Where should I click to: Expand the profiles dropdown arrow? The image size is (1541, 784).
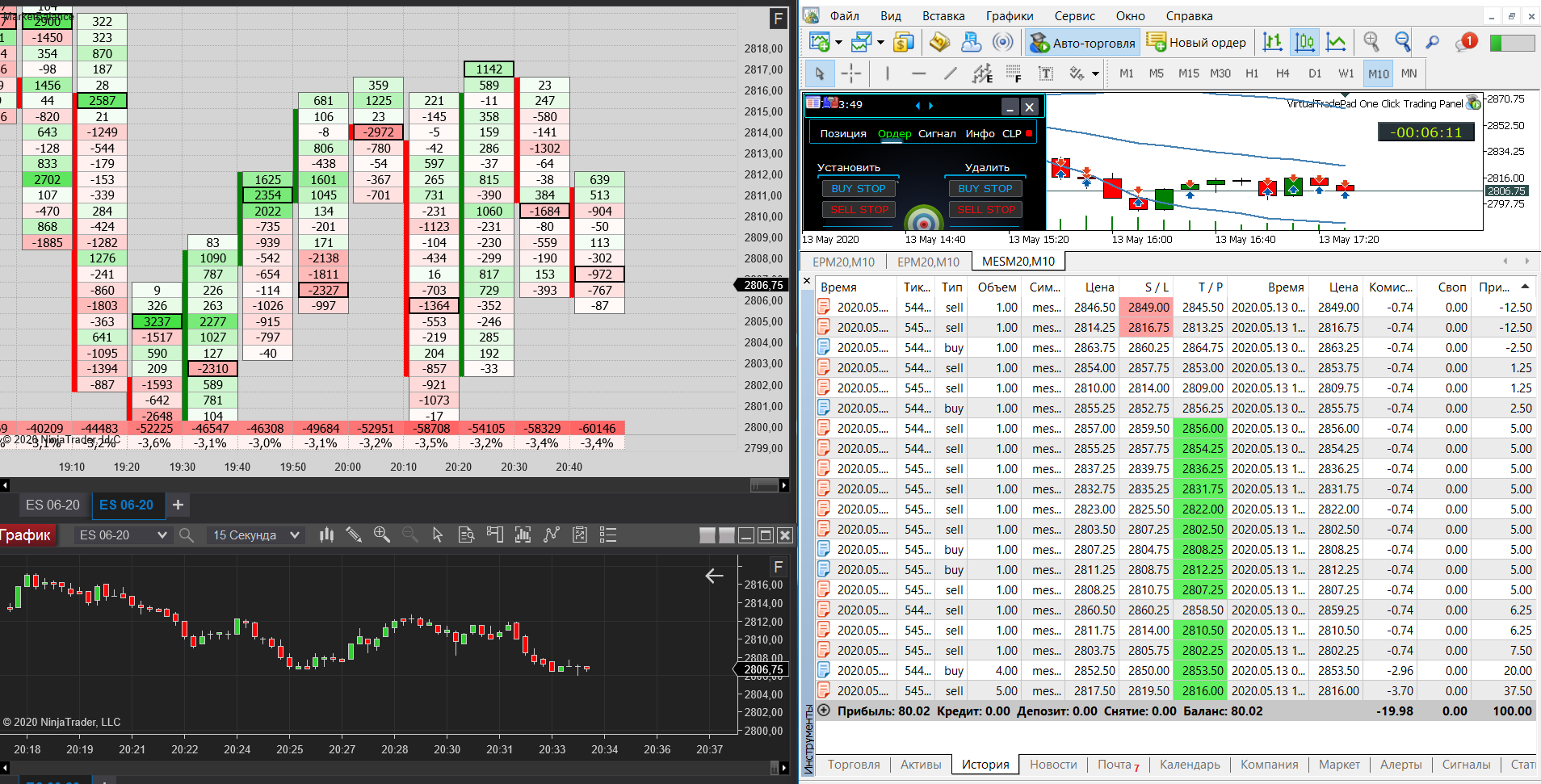[x=880, y=42]
